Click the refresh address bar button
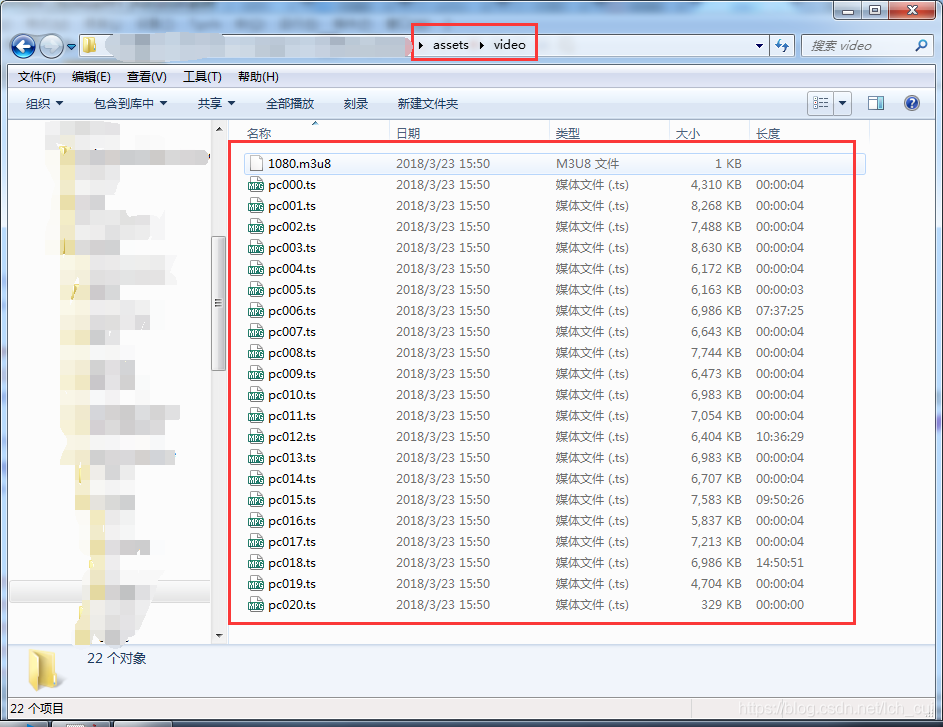The width and height of the screenshot is (943, 727). tap(782, 46)
